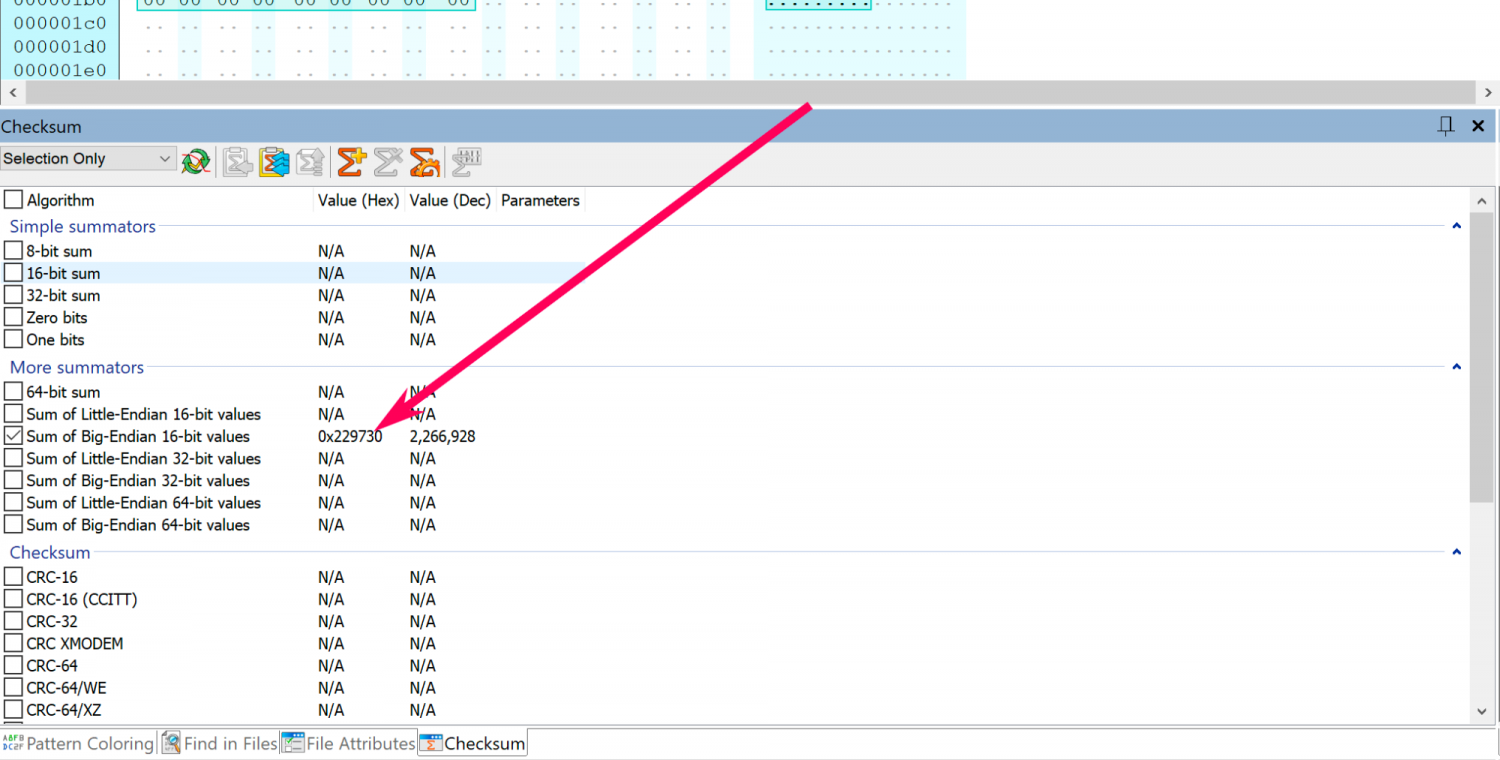Click the hex value 0x229730
The image size is (1500, 760).
click(350, 436)
